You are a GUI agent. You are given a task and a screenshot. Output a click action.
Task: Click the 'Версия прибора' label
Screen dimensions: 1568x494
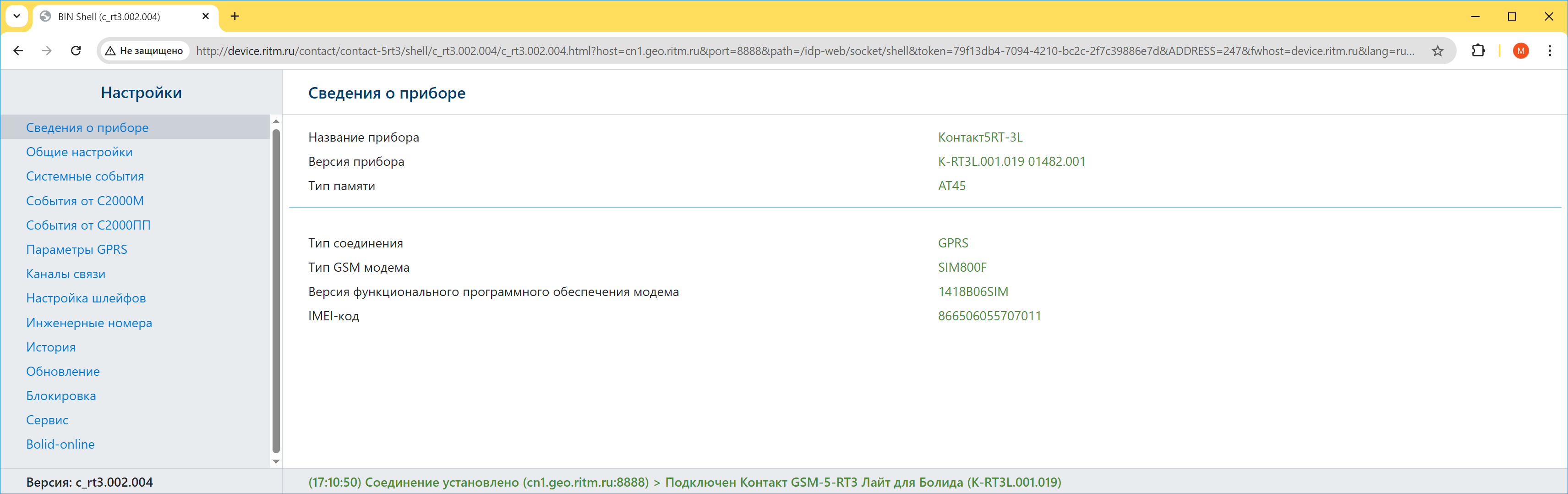click(356, 161)
